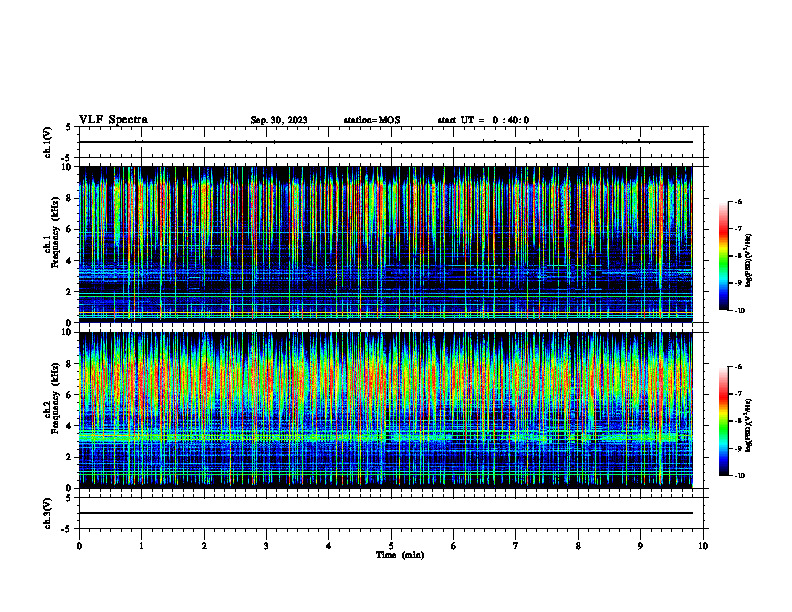Click the 'ch.3(V)' axis label
Viewport: 792px width, 612px height.
[48, 513]
